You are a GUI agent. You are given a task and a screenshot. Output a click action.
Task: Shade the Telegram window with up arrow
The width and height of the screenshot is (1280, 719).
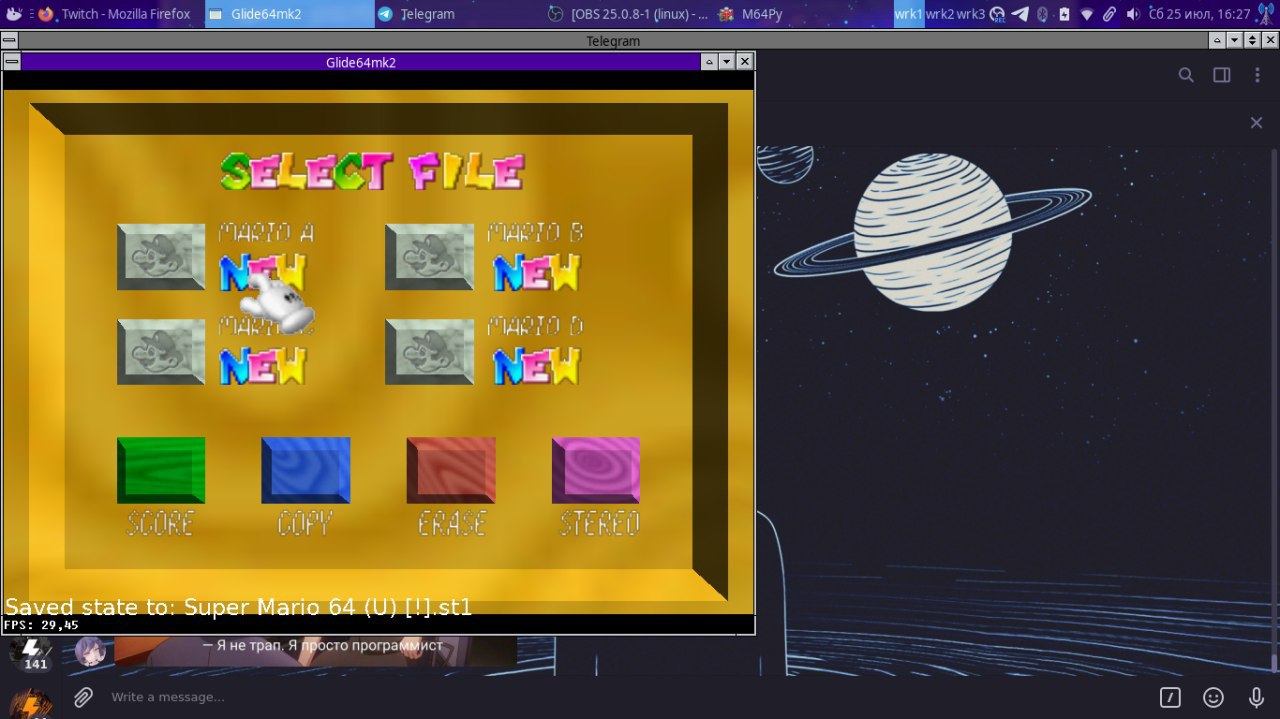click(x=1216, y=41)
